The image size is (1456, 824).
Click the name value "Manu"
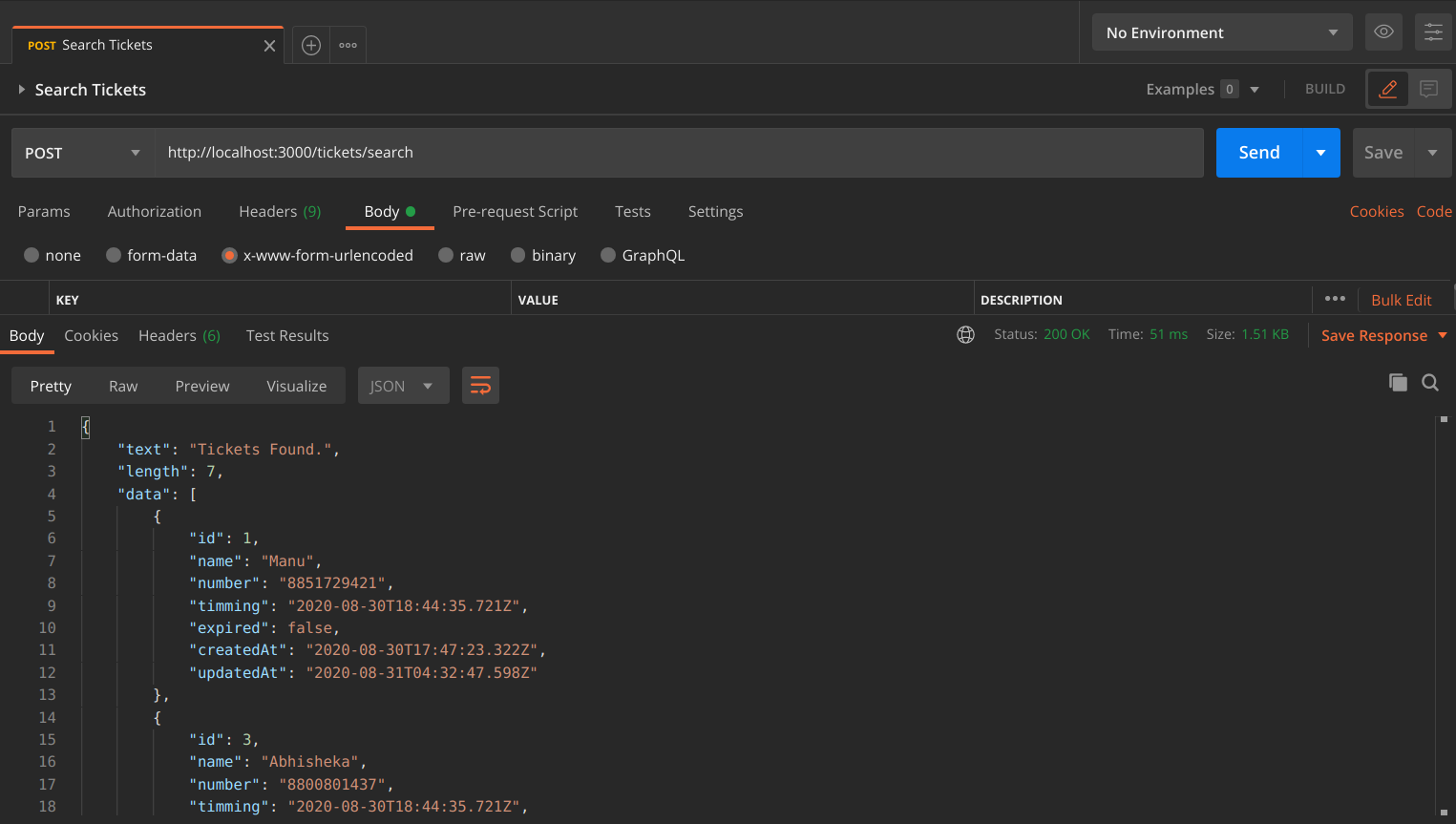point(287,561)
